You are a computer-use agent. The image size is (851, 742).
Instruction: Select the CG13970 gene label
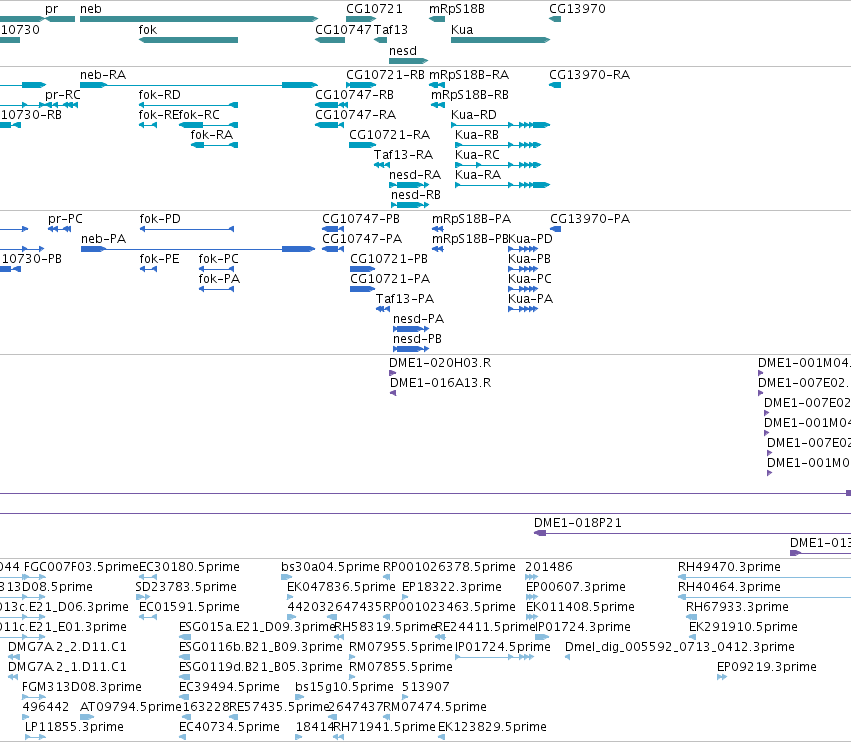coord(577,9)
